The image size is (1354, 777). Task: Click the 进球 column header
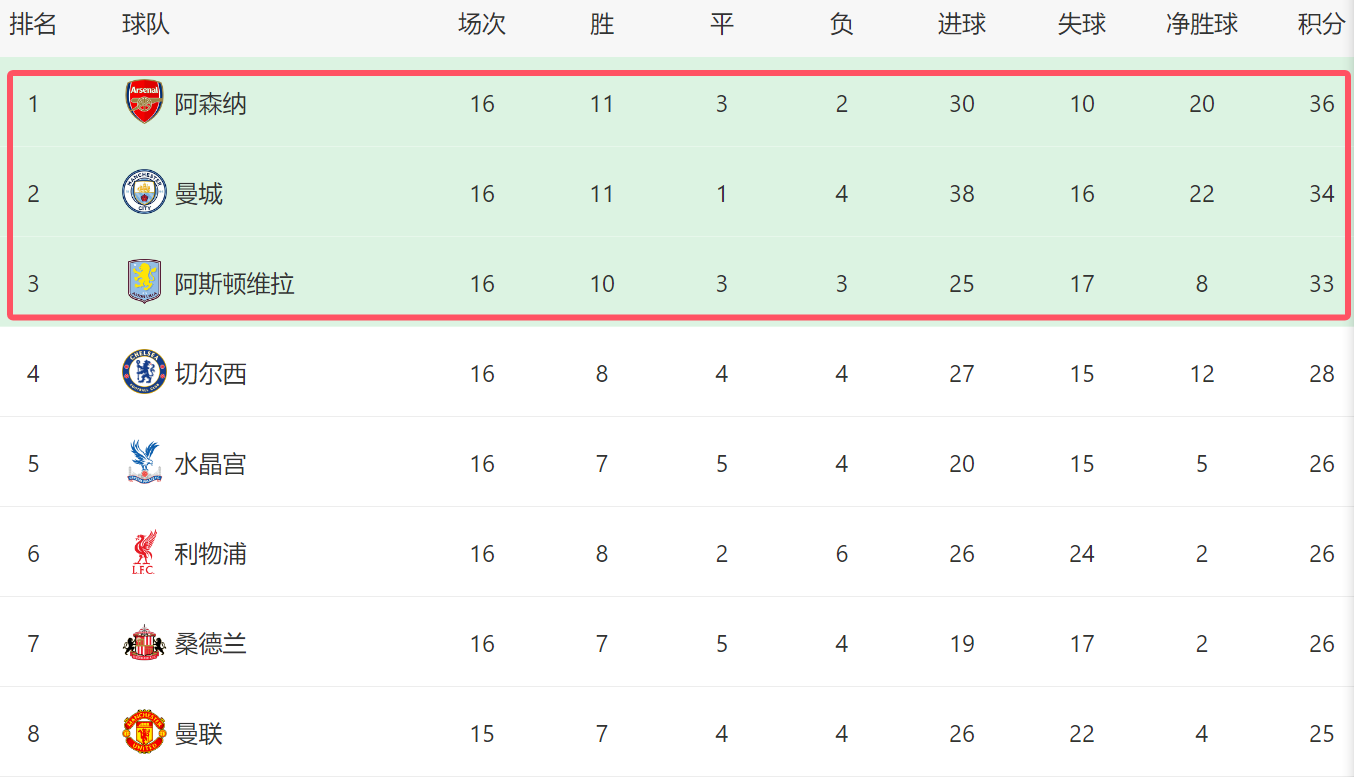[x=961, y=25]
